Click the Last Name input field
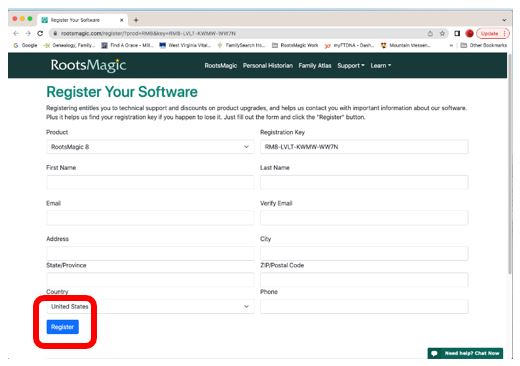This screenshot has height=366, width=520. 364,182
